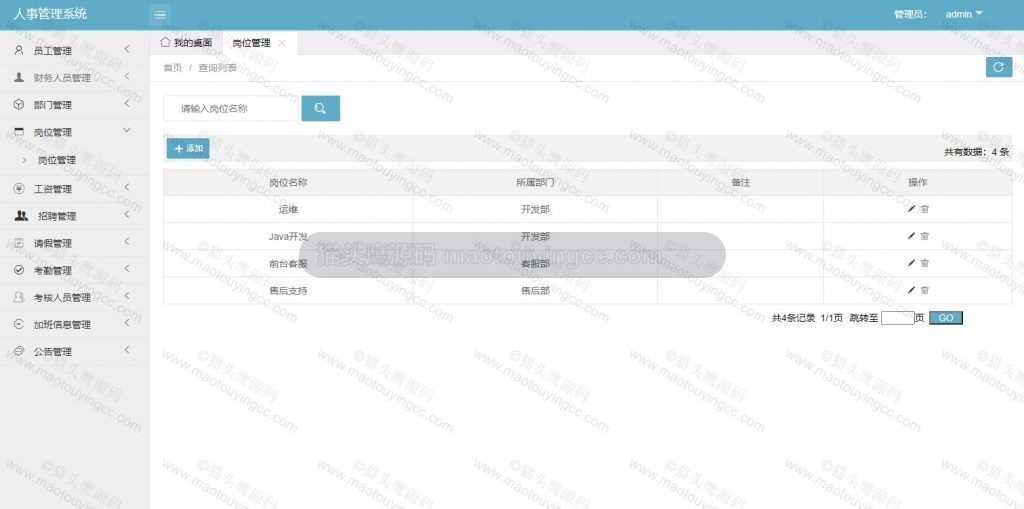Click the 考勤管理 checkmark icon in sidebar
The width and height of the screenshot is (1024, 509).
click(x=19, y=270)
